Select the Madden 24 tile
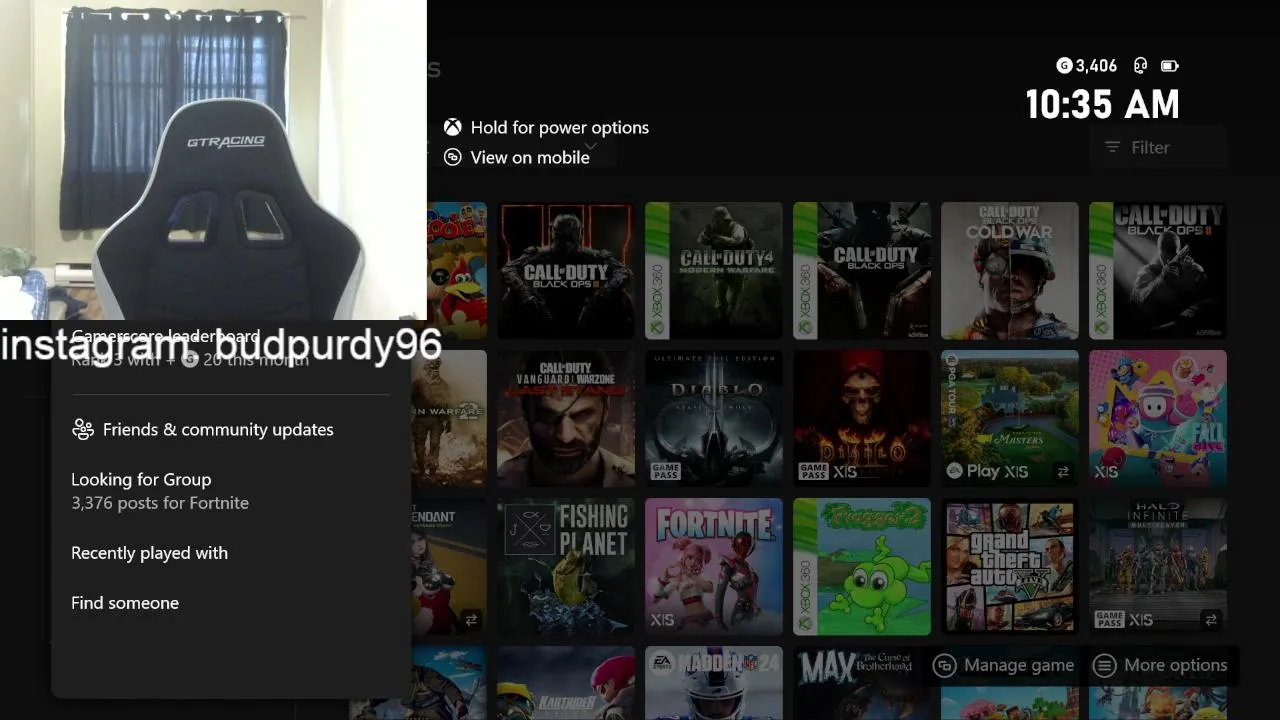Image resolution: width=1280 pixels, height=720 pixels. coord(714,683)
